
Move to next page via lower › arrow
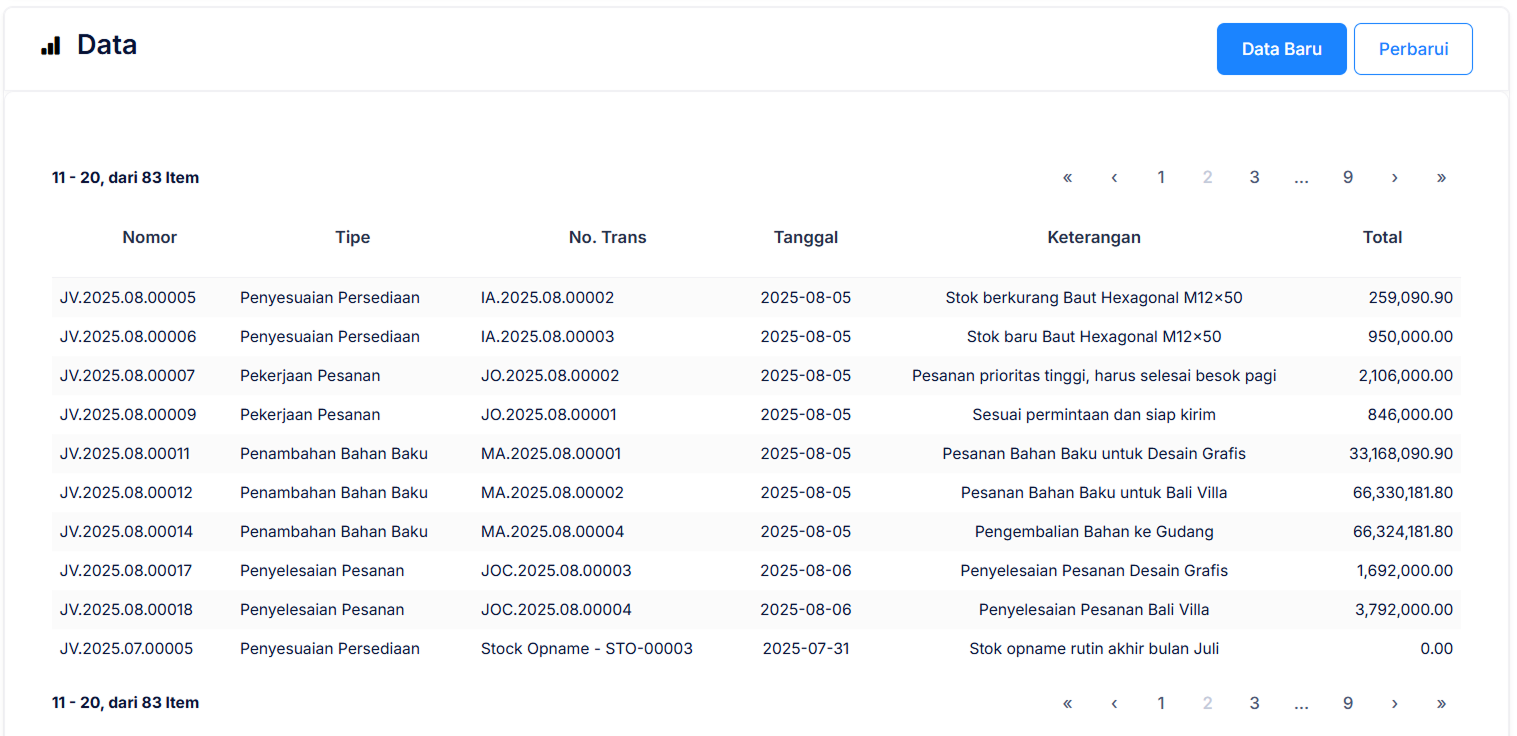pyautogui.click(x=1394, y=703)
